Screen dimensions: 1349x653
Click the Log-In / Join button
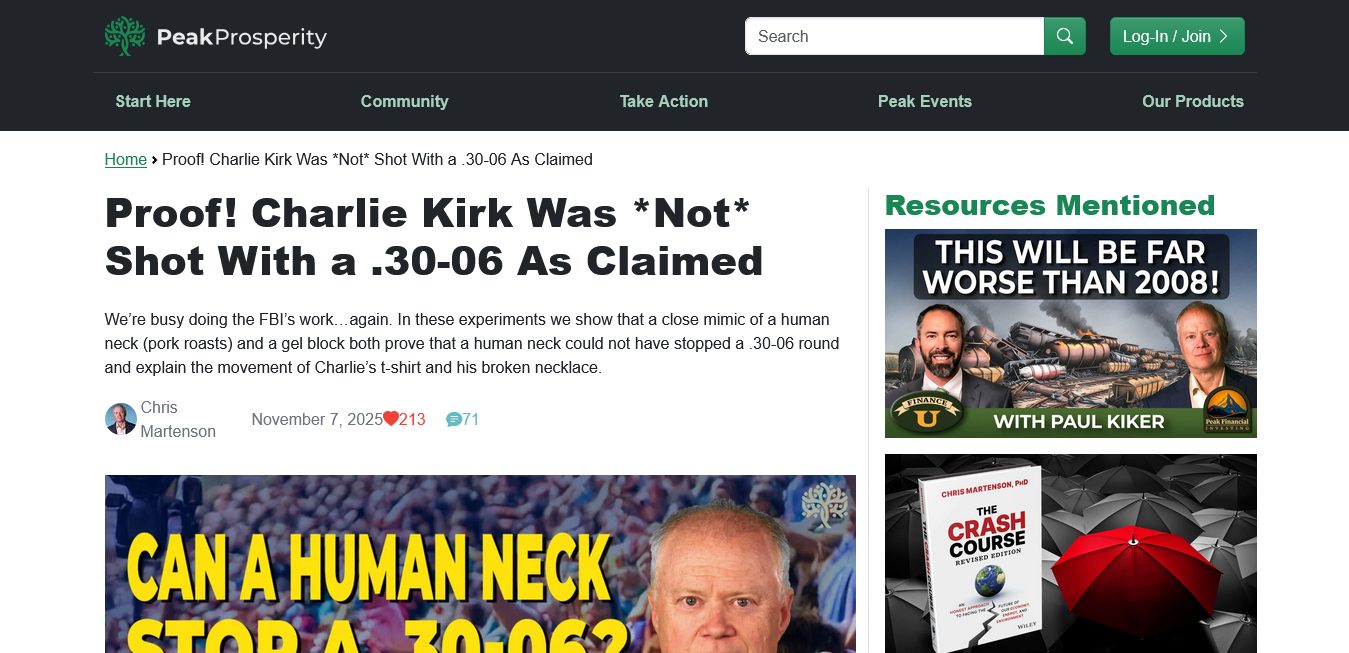1177,36
